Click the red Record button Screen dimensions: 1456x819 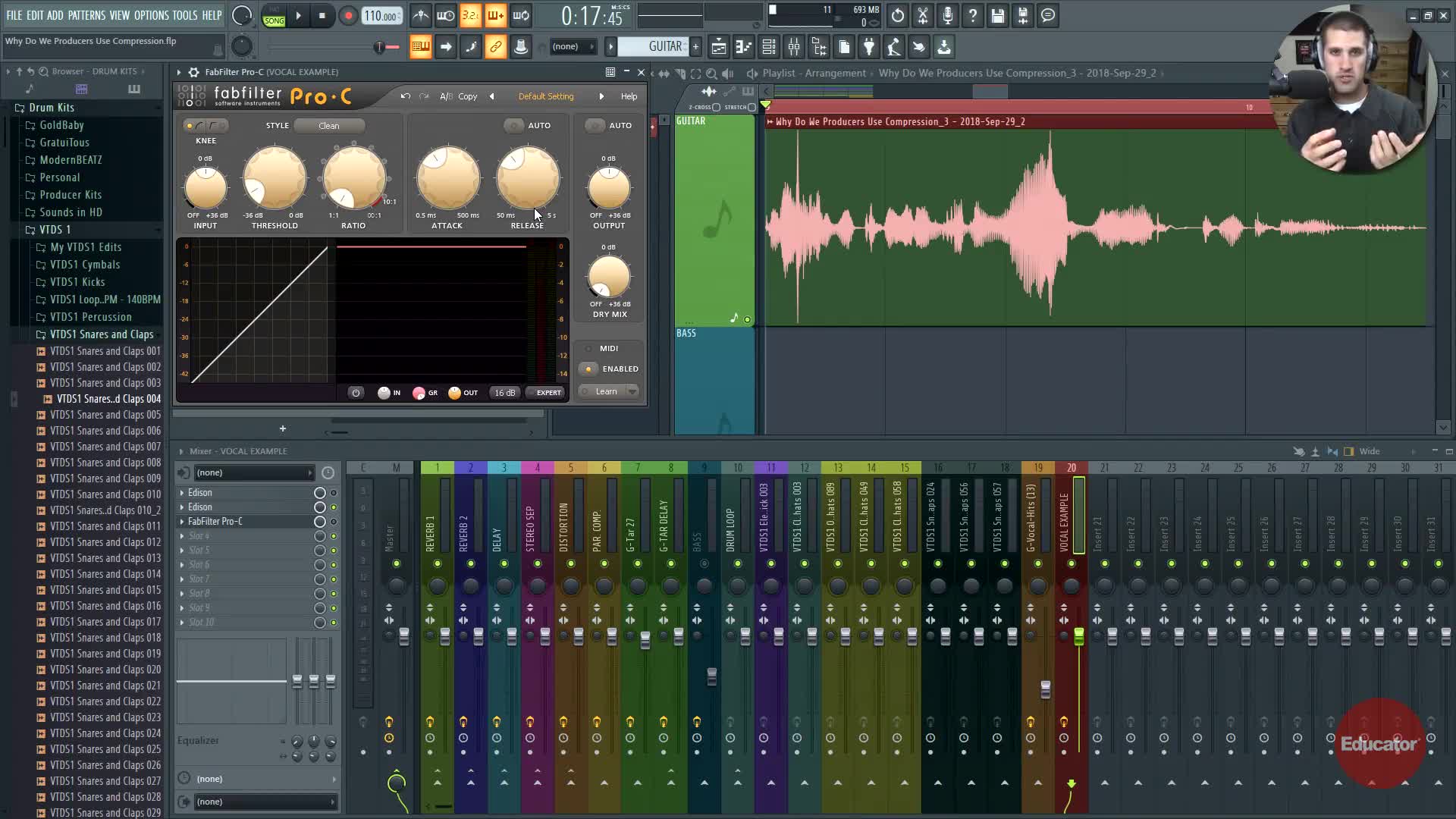click(348, 16)
